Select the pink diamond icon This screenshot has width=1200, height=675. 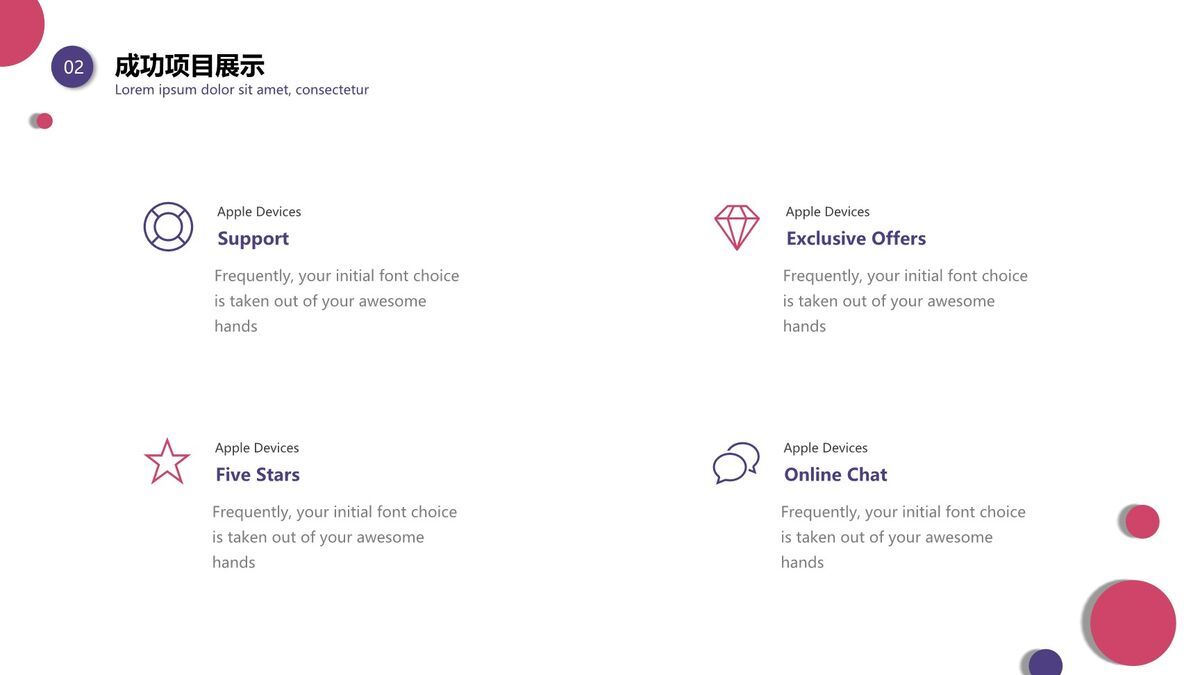click(x=737, y=227)
